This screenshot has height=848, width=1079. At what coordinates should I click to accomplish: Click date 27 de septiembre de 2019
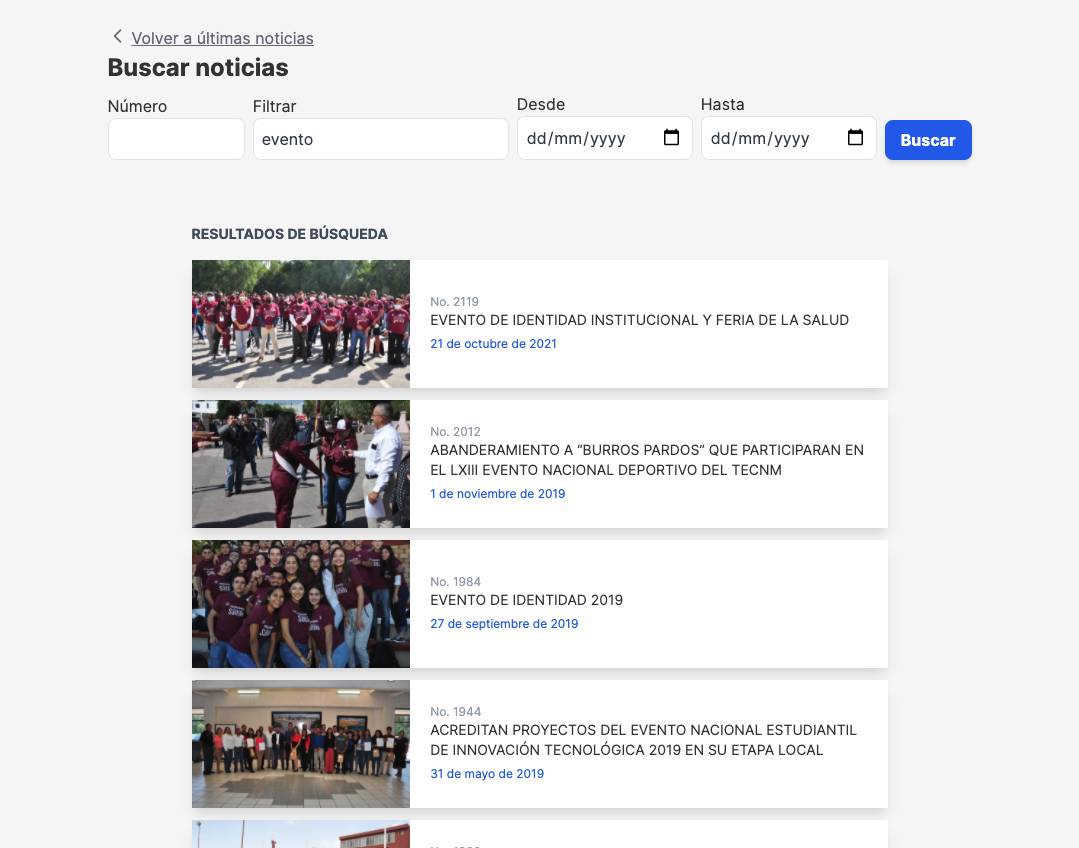coord(504,624)
